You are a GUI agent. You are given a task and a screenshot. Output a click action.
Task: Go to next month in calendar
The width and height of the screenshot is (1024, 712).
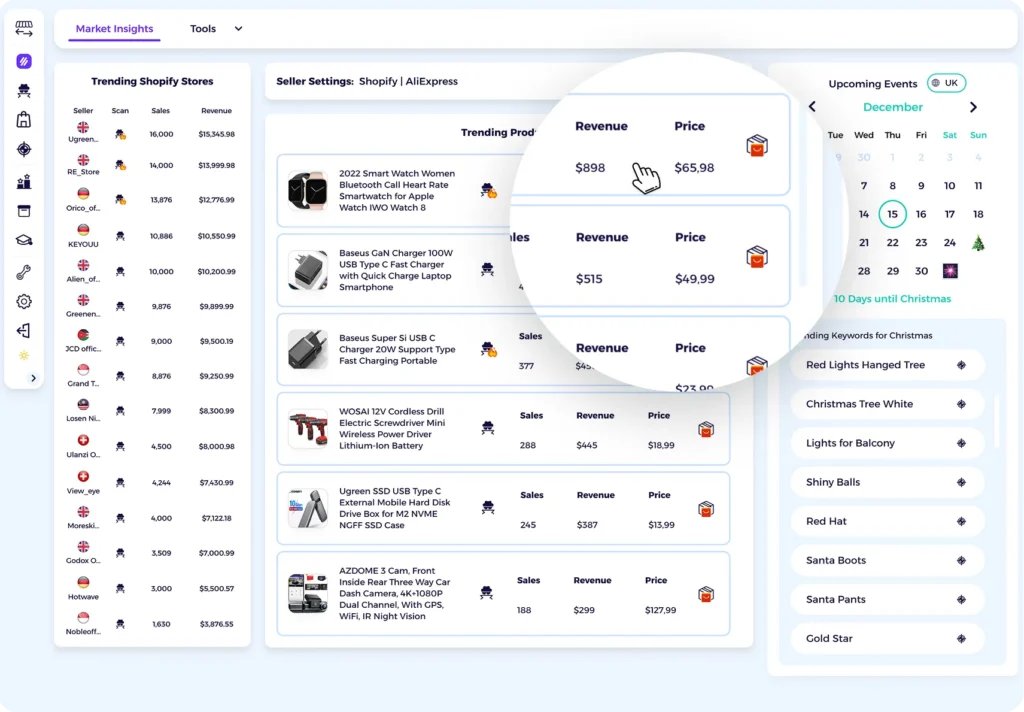973,107
